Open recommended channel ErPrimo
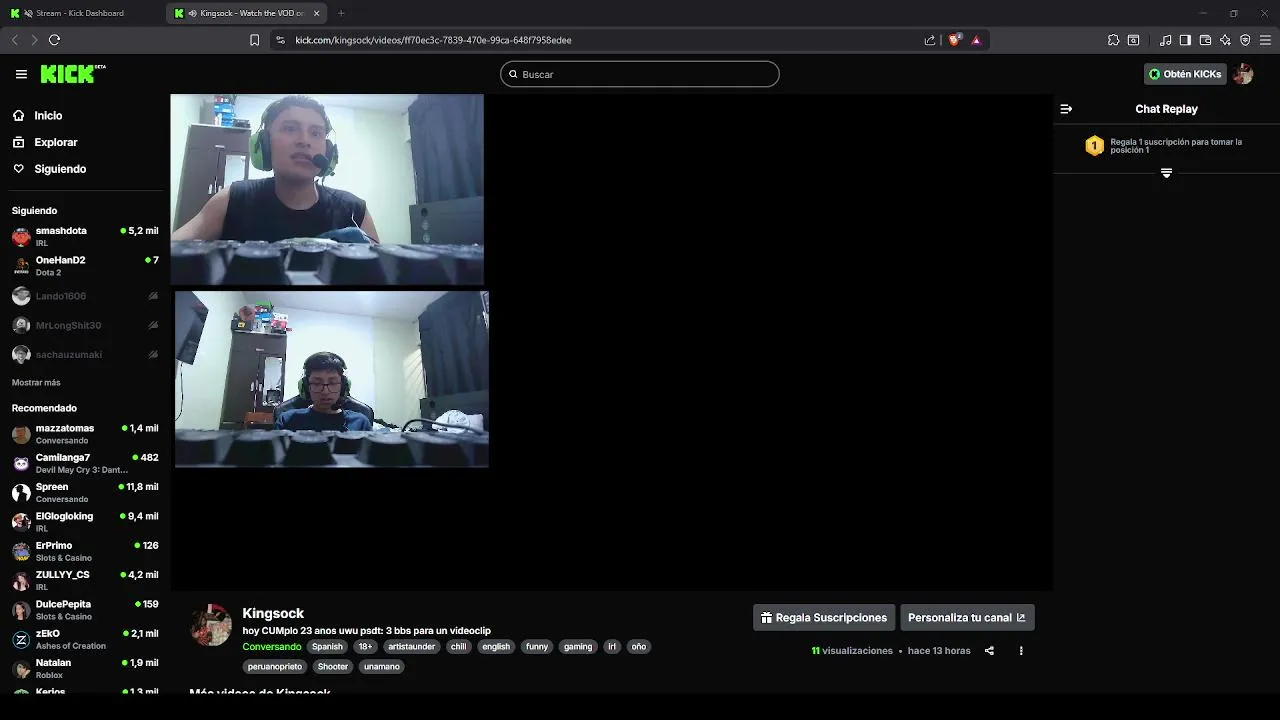Image resolution: width=1280 pixels, height=720 pixels. pos(85,551)
